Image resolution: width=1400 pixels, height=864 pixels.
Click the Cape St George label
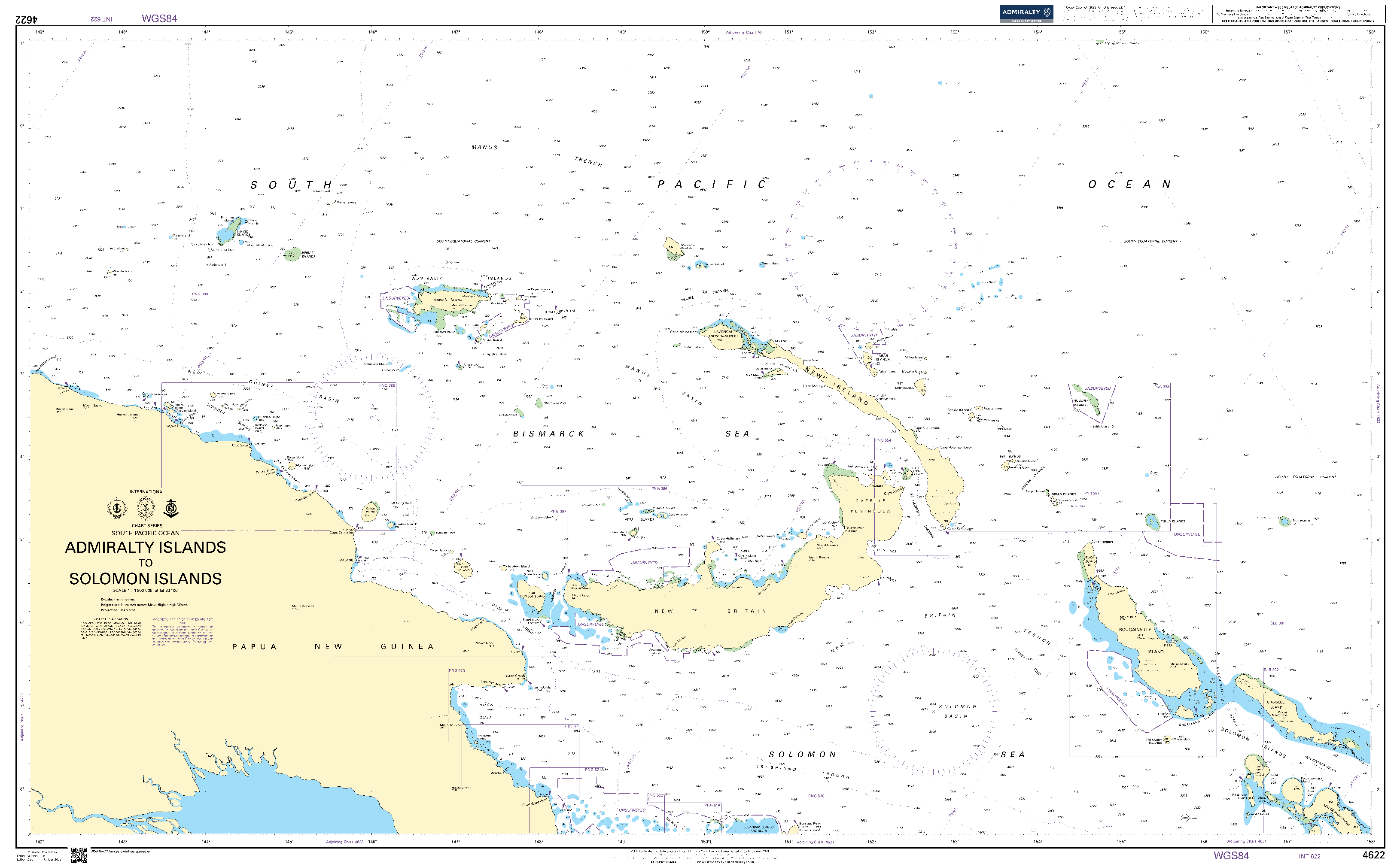point(960,529)
